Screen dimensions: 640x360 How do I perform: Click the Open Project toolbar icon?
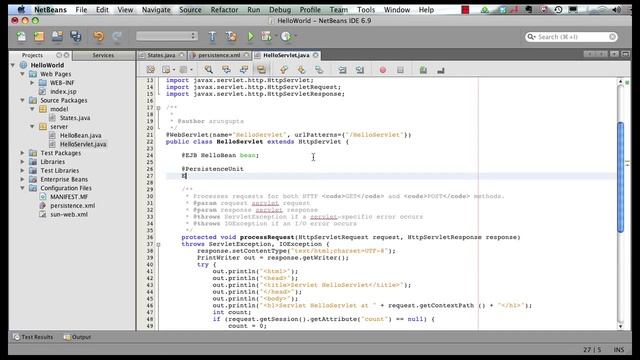pyautogui.click(x=57, y=37)
